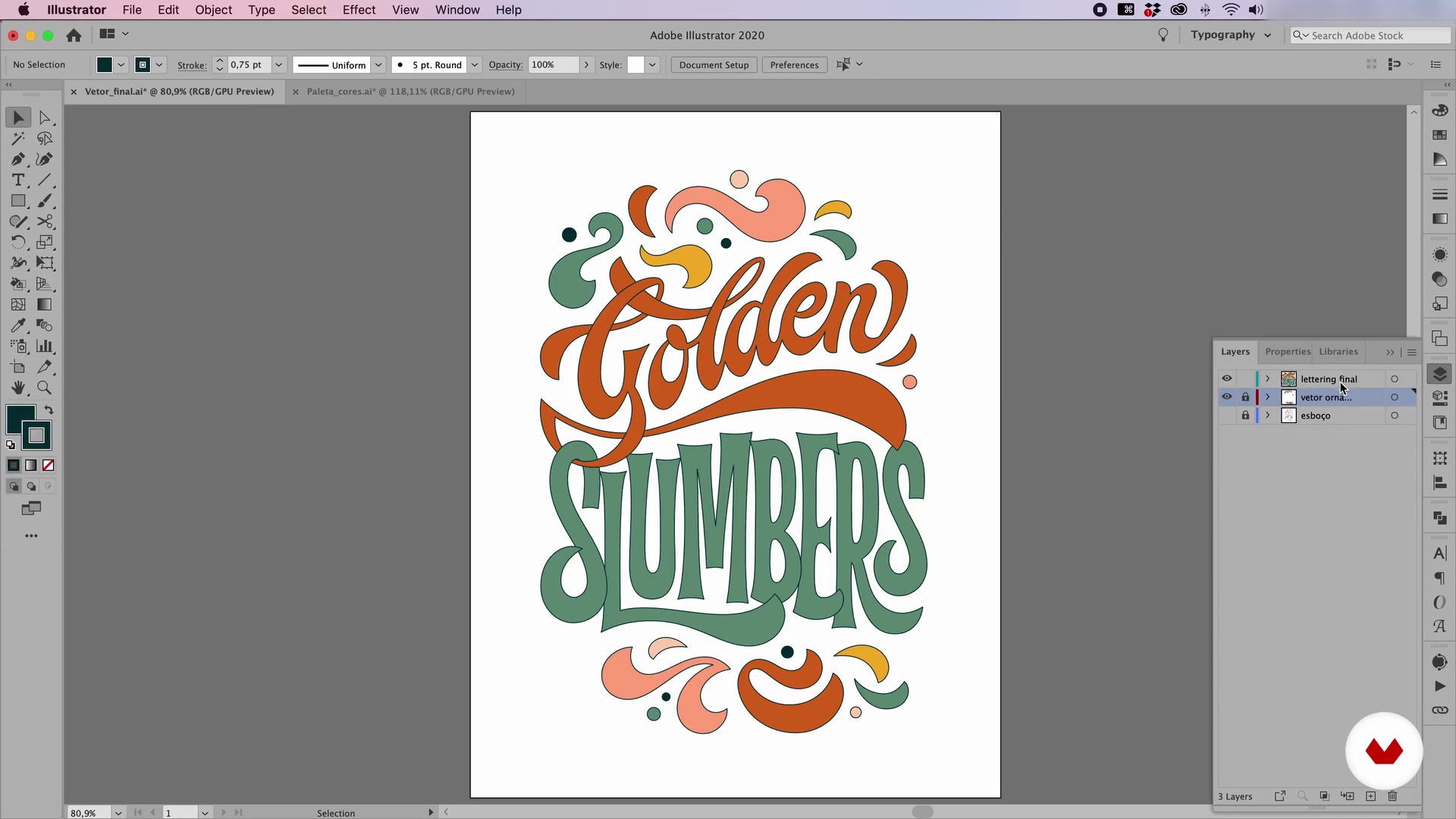Open the Effect menu
Image resolution: width=1456 pixels, height=819 pixels.
[359, 10]
